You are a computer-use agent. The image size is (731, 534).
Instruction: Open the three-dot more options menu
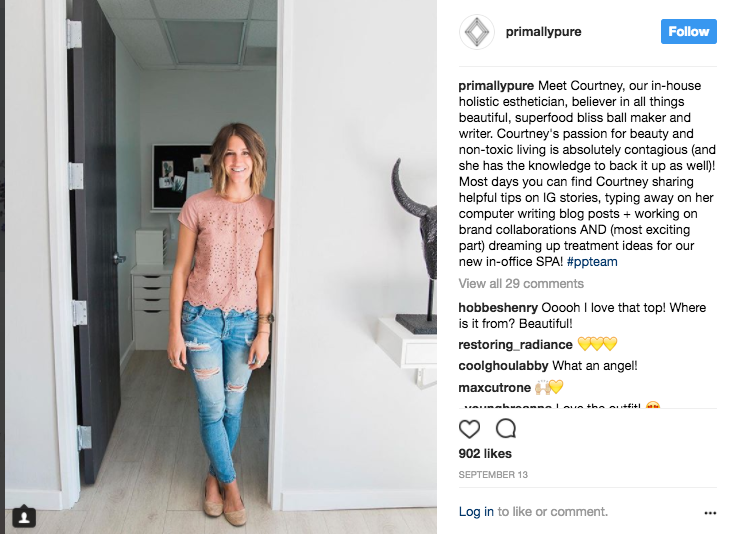[710, 513]
